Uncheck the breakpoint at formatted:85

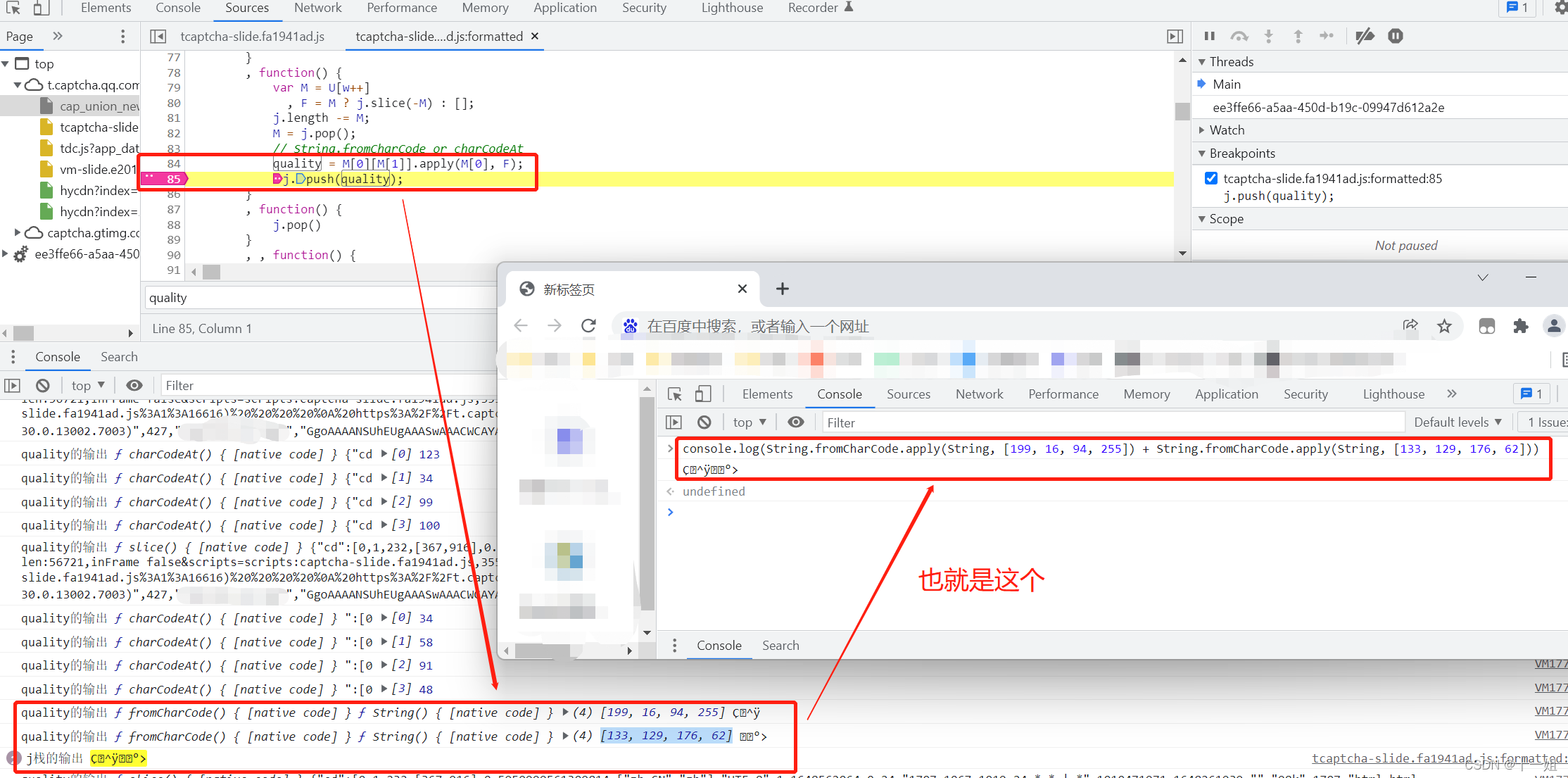click(x=1211, y=178)
